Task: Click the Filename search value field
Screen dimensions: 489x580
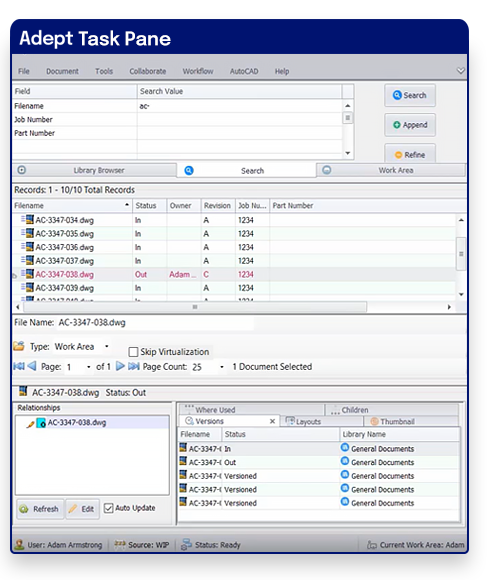Action: 240,106
